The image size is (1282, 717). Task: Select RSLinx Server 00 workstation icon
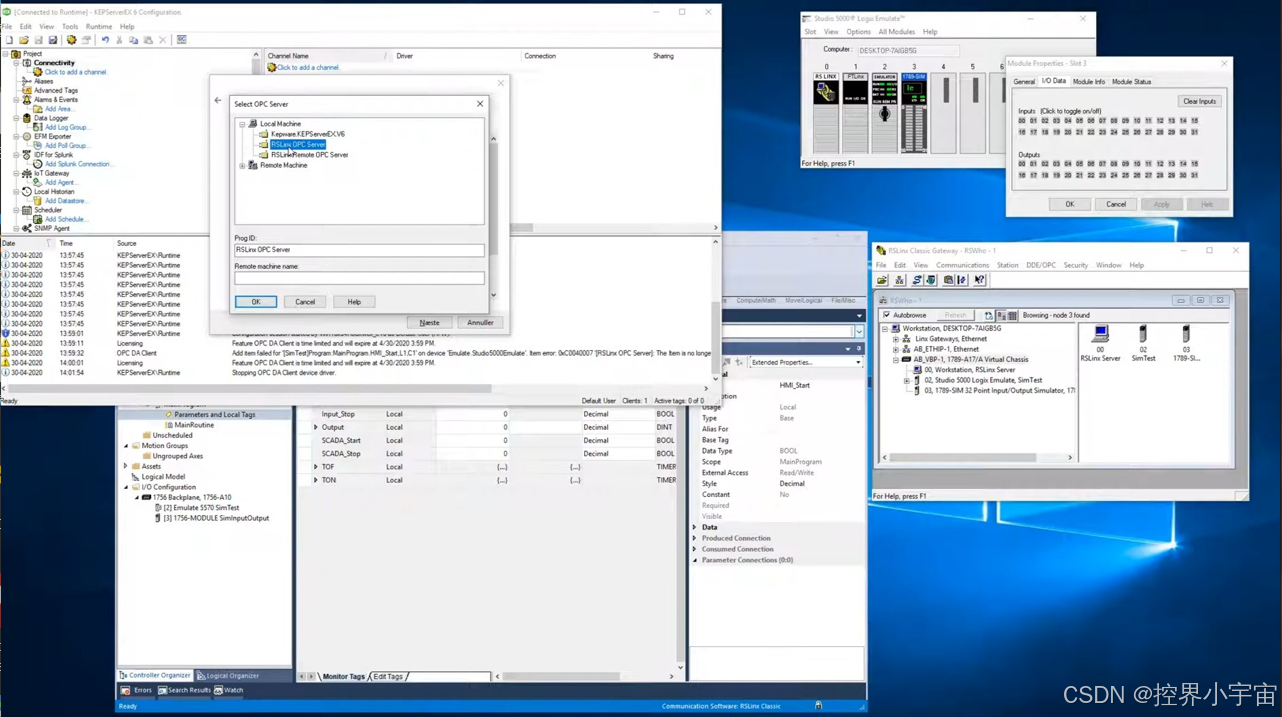tap(1100, 343)
